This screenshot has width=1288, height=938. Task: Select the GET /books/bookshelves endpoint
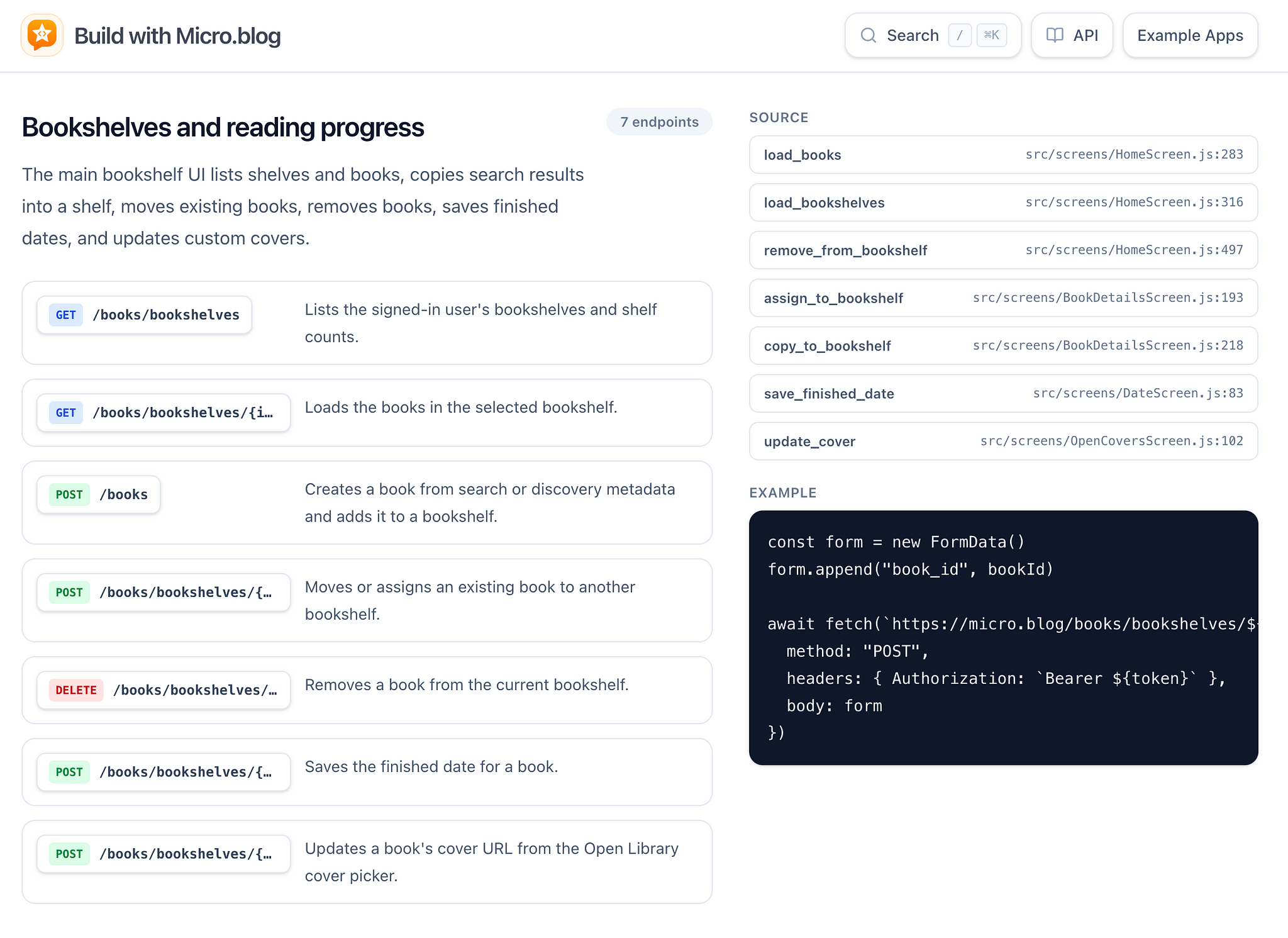(x=145, y=315)
